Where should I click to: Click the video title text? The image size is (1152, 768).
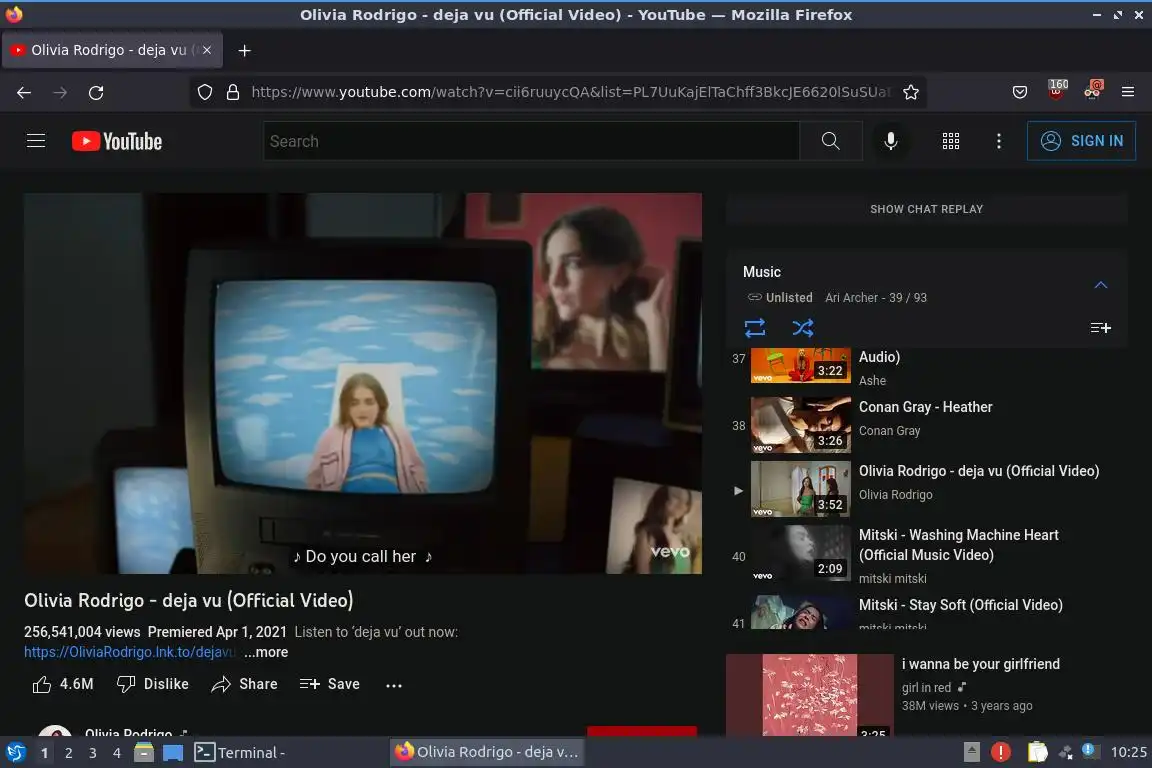tap(189, 600)
